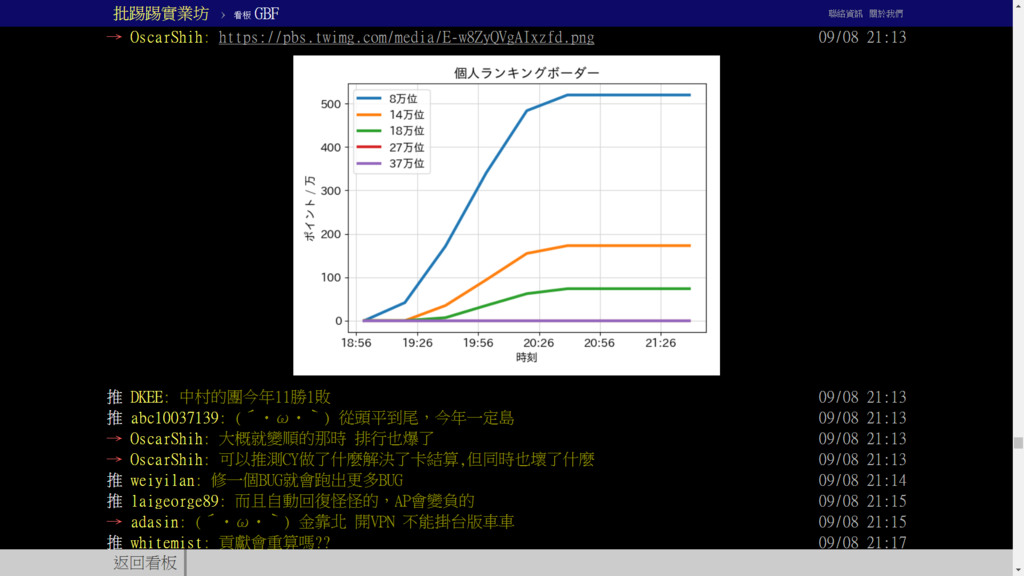Screen dimensions: 1024x576
Task: Click the 19:56 x-axis tick label
Action: 478,343
